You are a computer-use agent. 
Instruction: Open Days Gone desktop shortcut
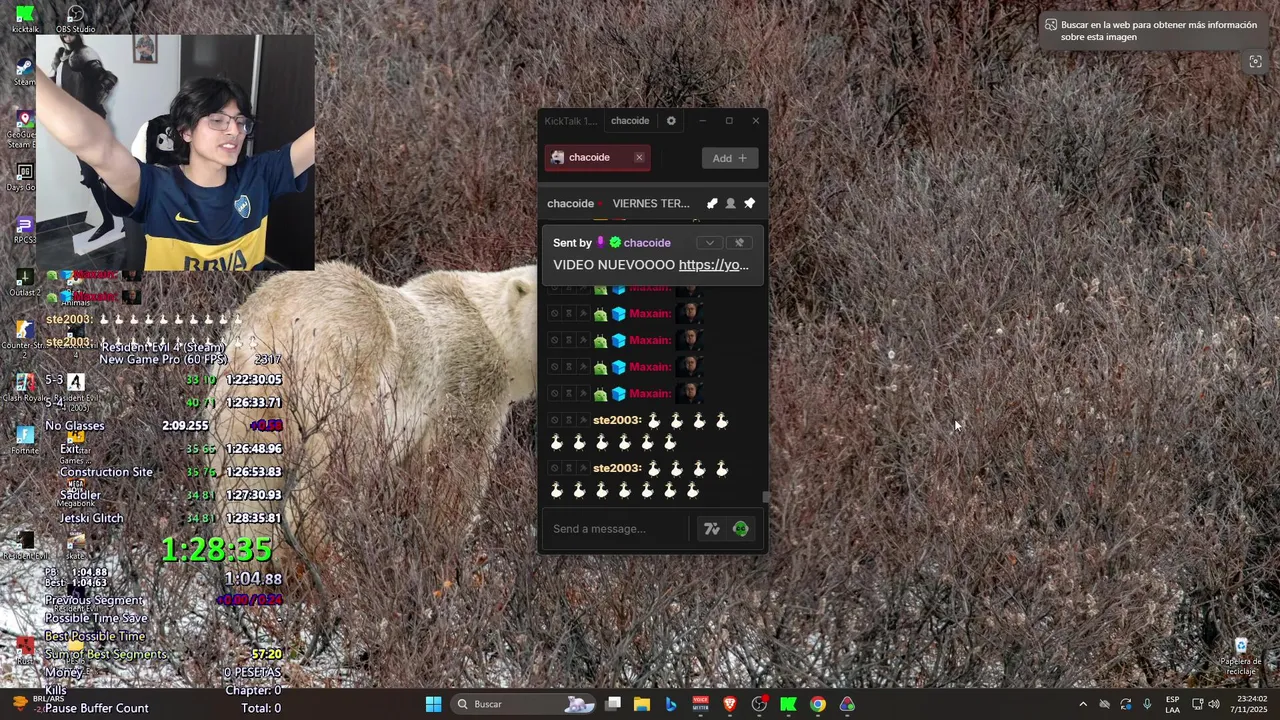point(22,177)
